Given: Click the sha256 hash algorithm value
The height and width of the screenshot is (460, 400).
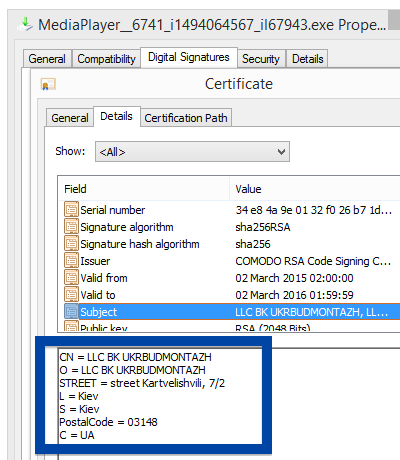Looking at the screenshot, I should [253, 244].
